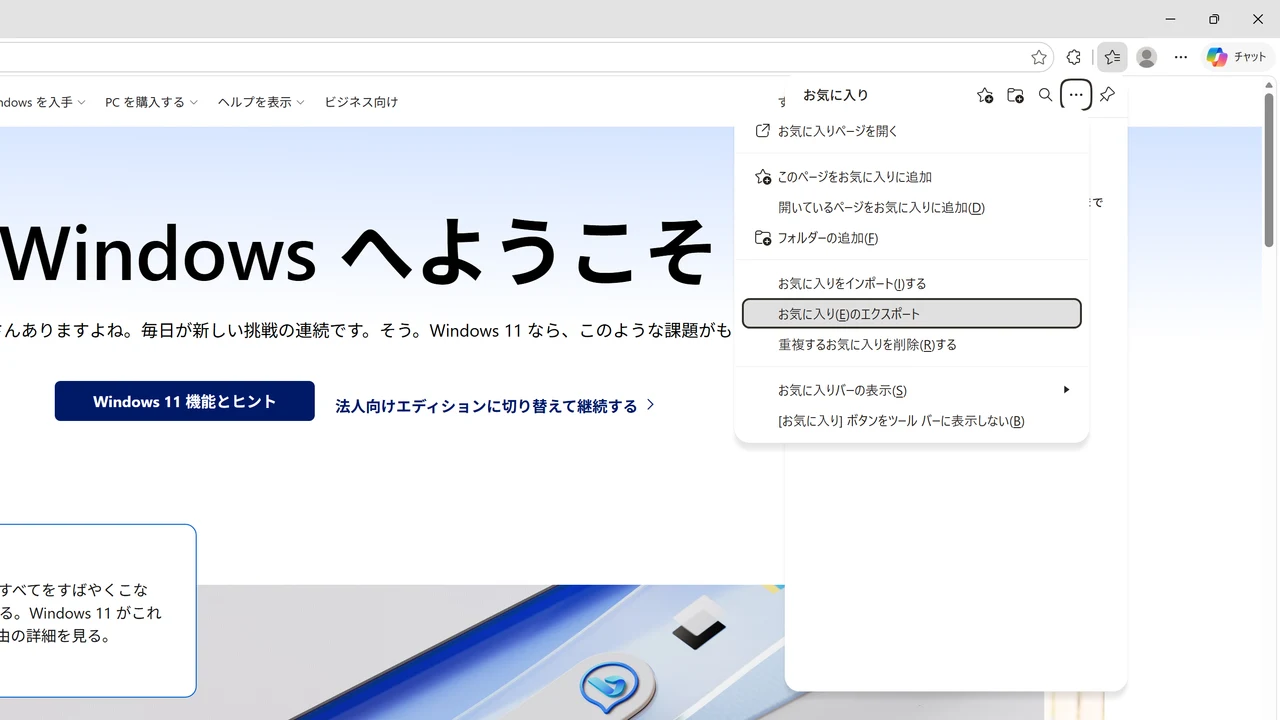Open 法人向けエディションに切り替えて継続する link
This screenshot has height=720, width=1280.
pos(495,405)
